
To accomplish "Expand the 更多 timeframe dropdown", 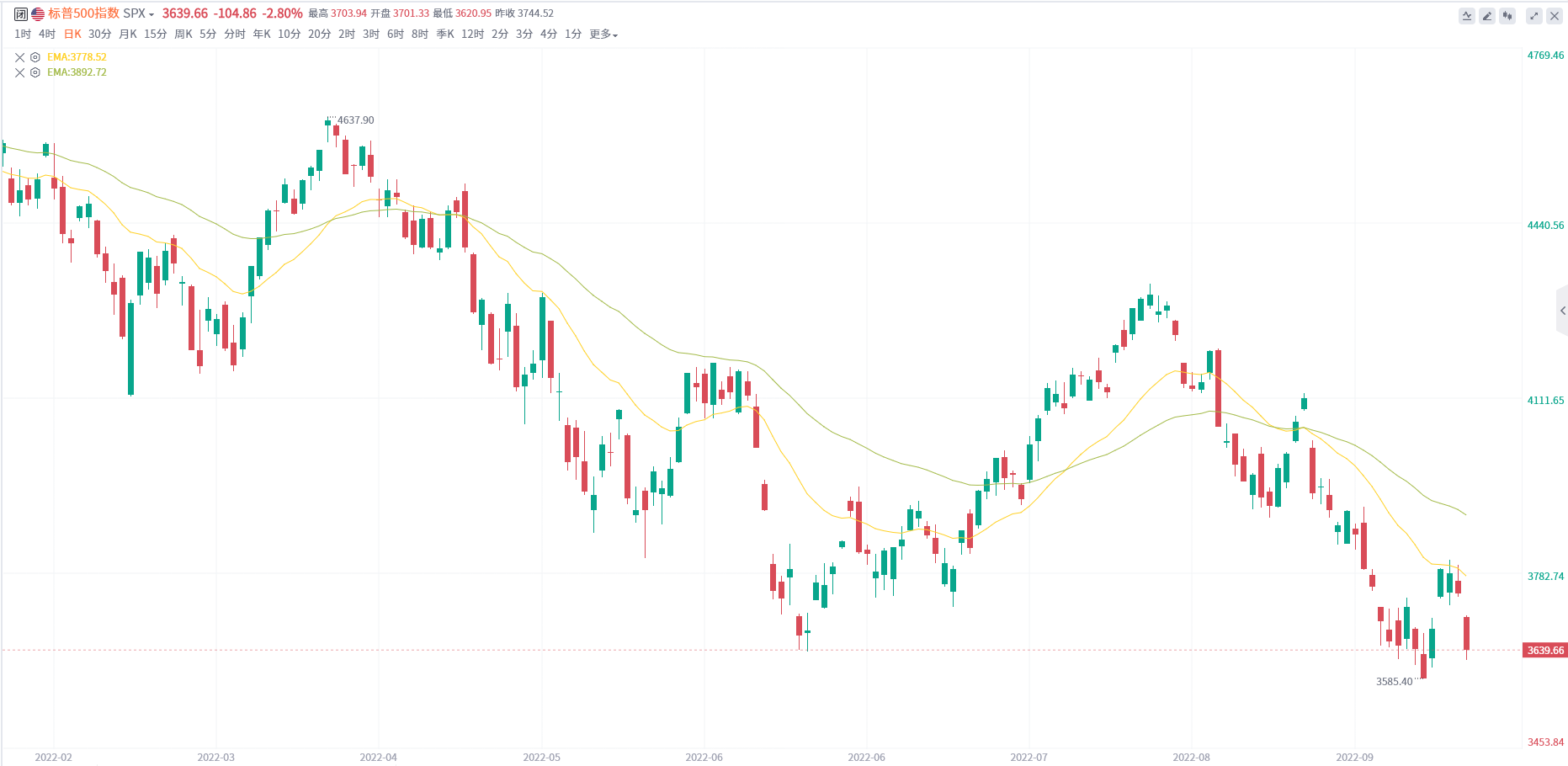I will 603,35.
